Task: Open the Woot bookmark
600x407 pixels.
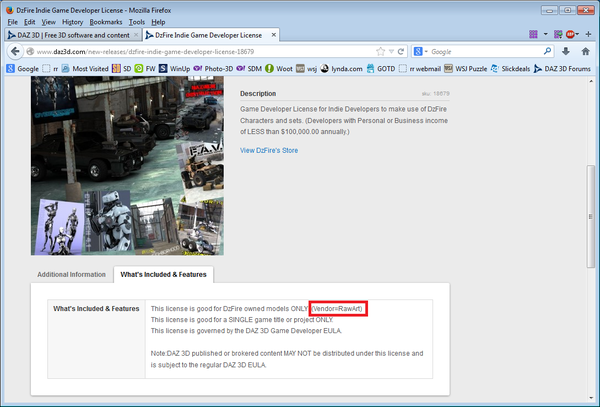Action: (x=279, y=68)
